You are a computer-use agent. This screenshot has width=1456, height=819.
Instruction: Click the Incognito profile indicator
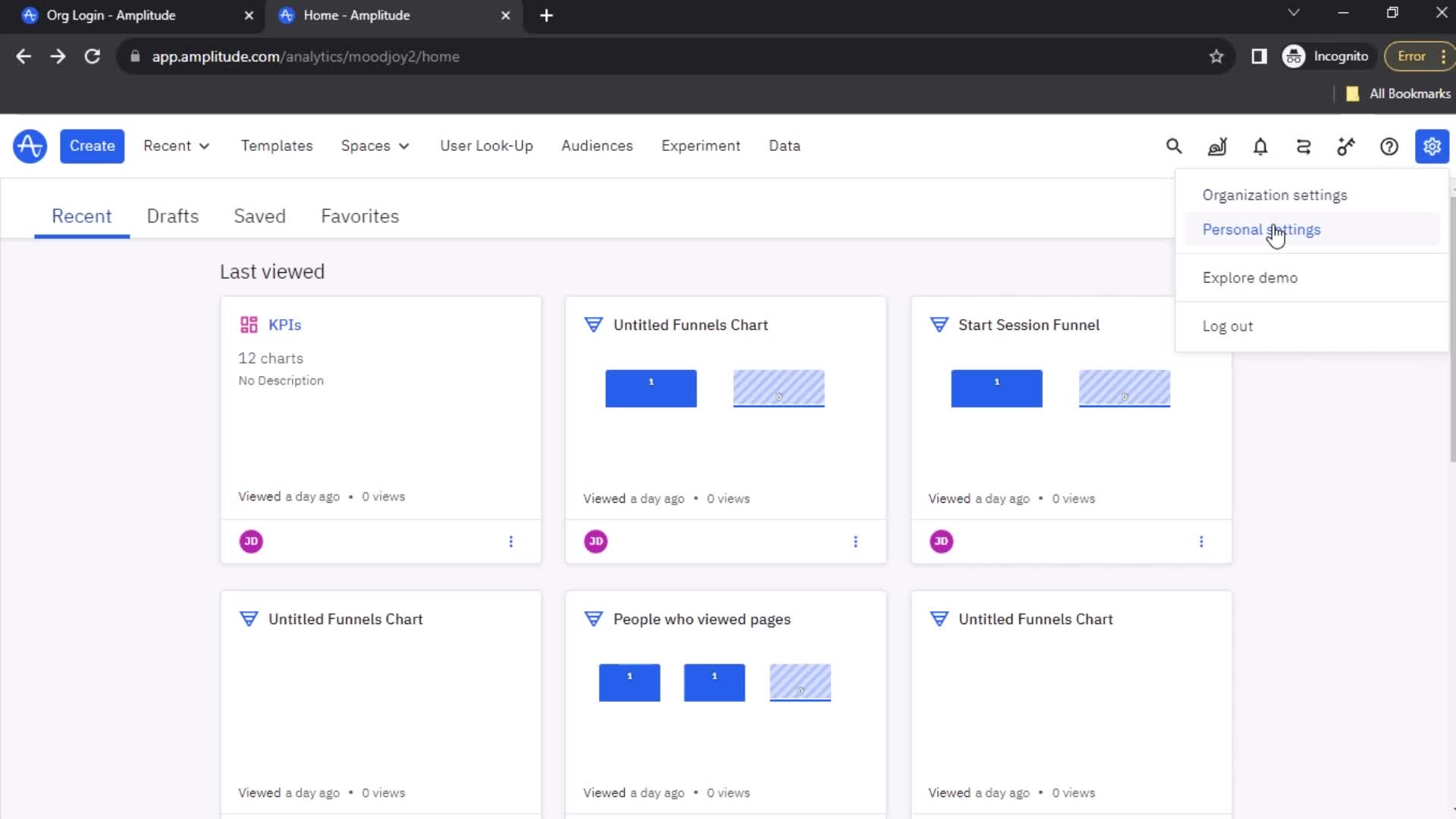tap(1326, 57)
